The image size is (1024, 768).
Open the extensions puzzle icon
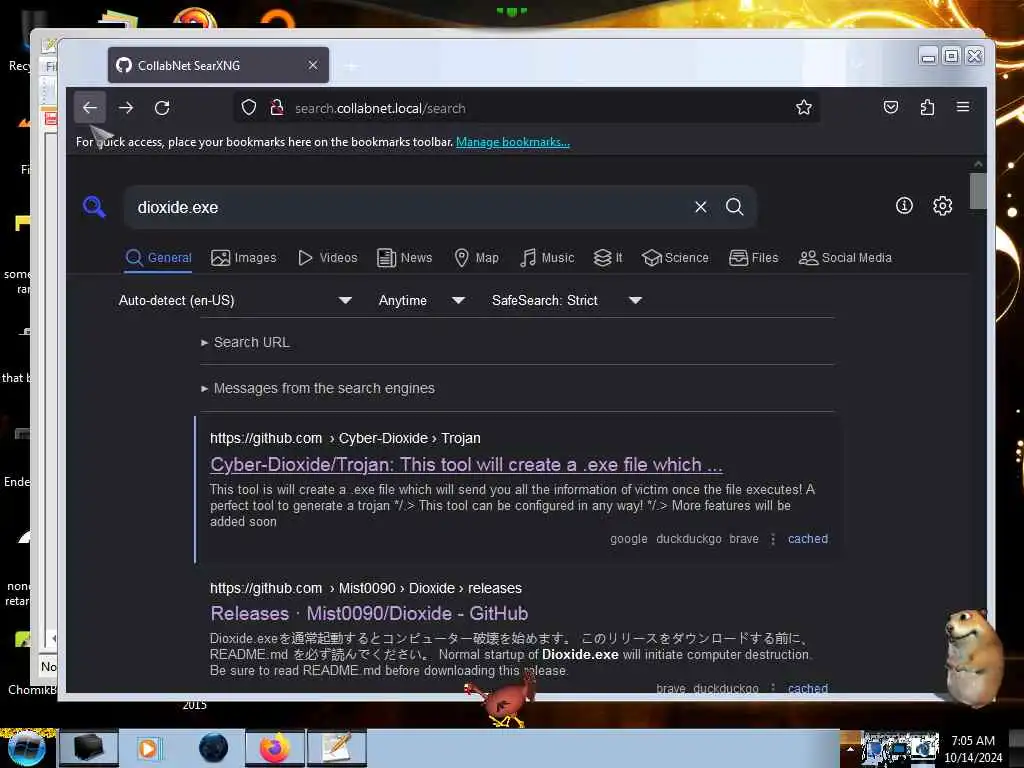(927, 107)
